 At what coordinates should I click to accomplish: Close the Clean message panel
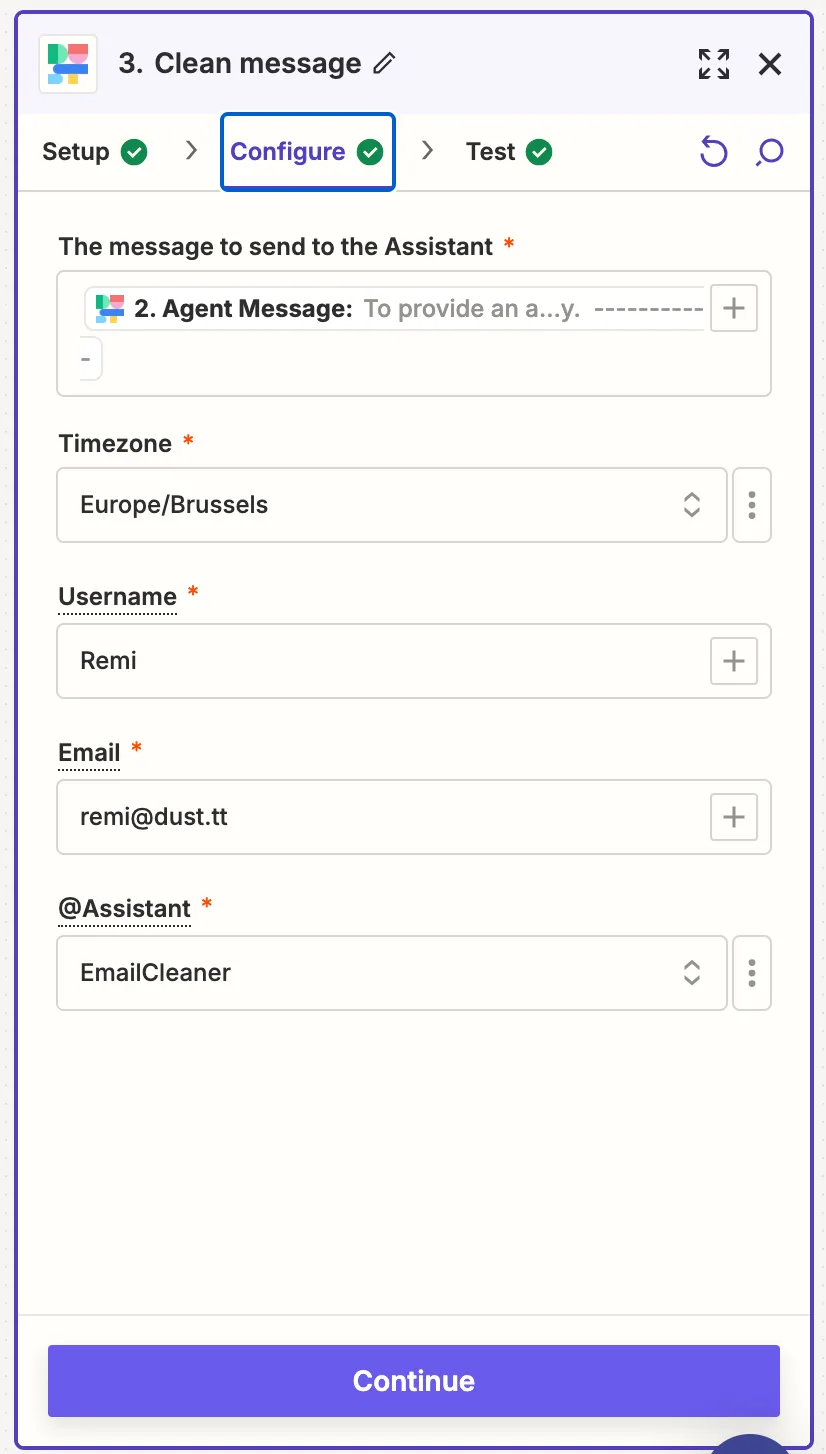coord(770,64)
